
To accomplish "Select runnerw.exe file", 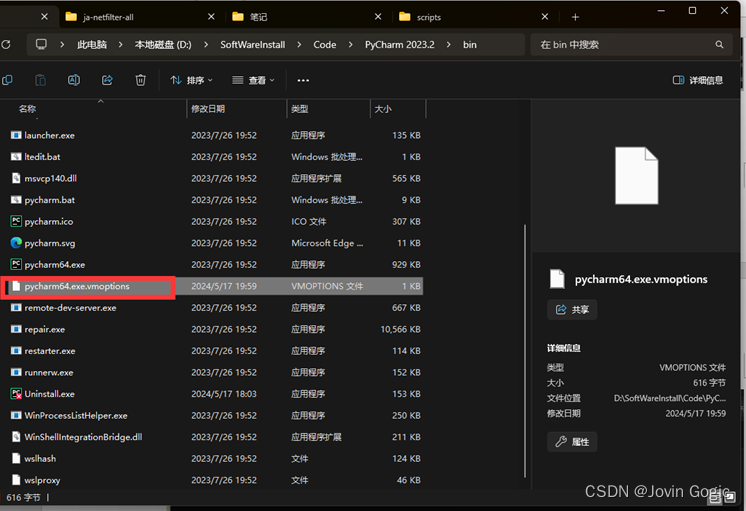I will (212, 372).
